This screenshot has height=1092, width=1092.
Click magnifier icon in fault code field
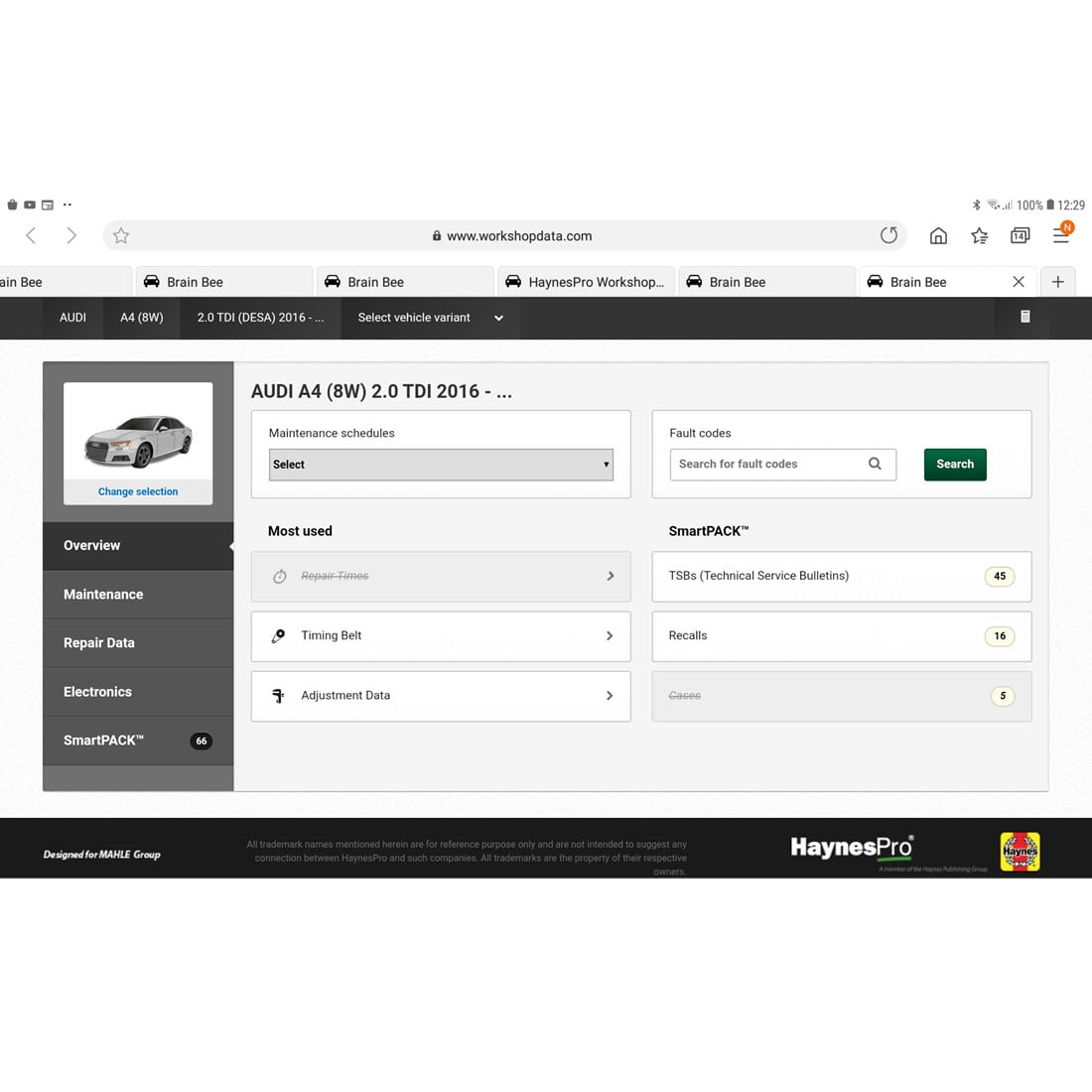(x=875, y=464)
